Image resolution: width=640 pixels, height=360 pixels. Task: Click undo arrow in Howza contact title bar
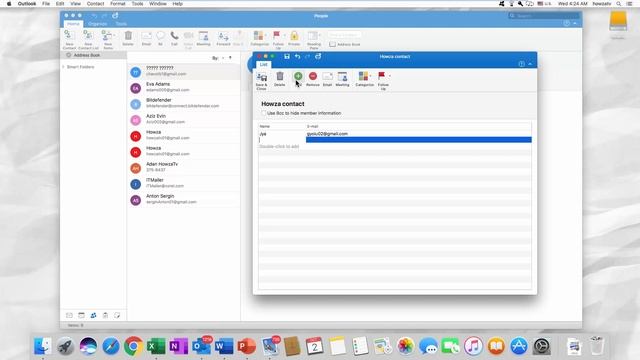pos(297,56)
